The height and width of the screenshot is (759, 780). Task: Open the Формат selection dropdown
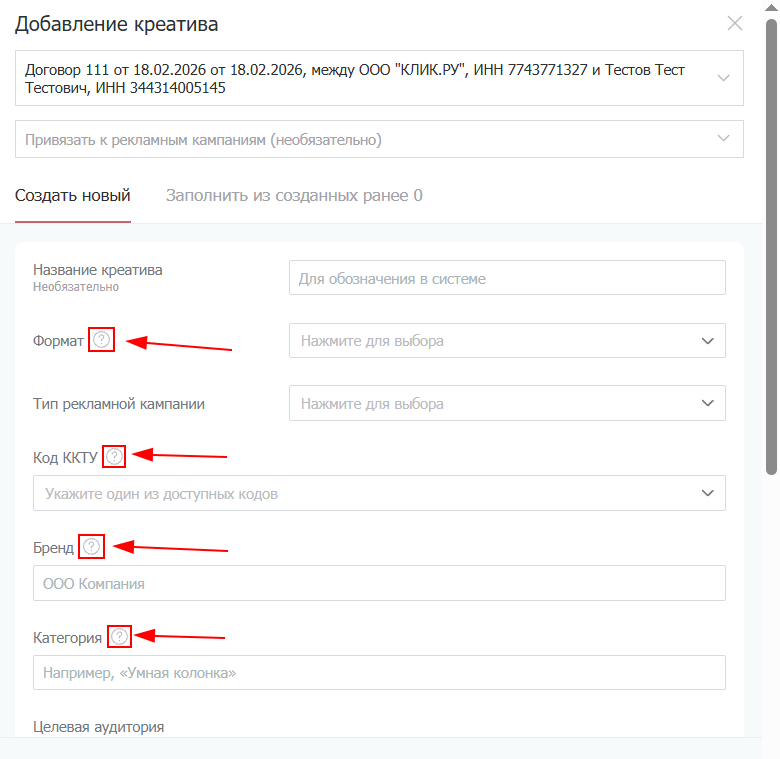click(507, 341)
